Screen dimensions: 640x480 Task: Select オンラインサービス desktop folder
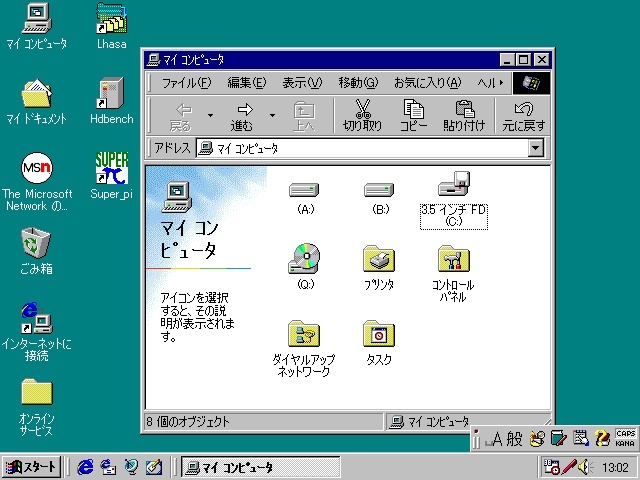(36, 407)
